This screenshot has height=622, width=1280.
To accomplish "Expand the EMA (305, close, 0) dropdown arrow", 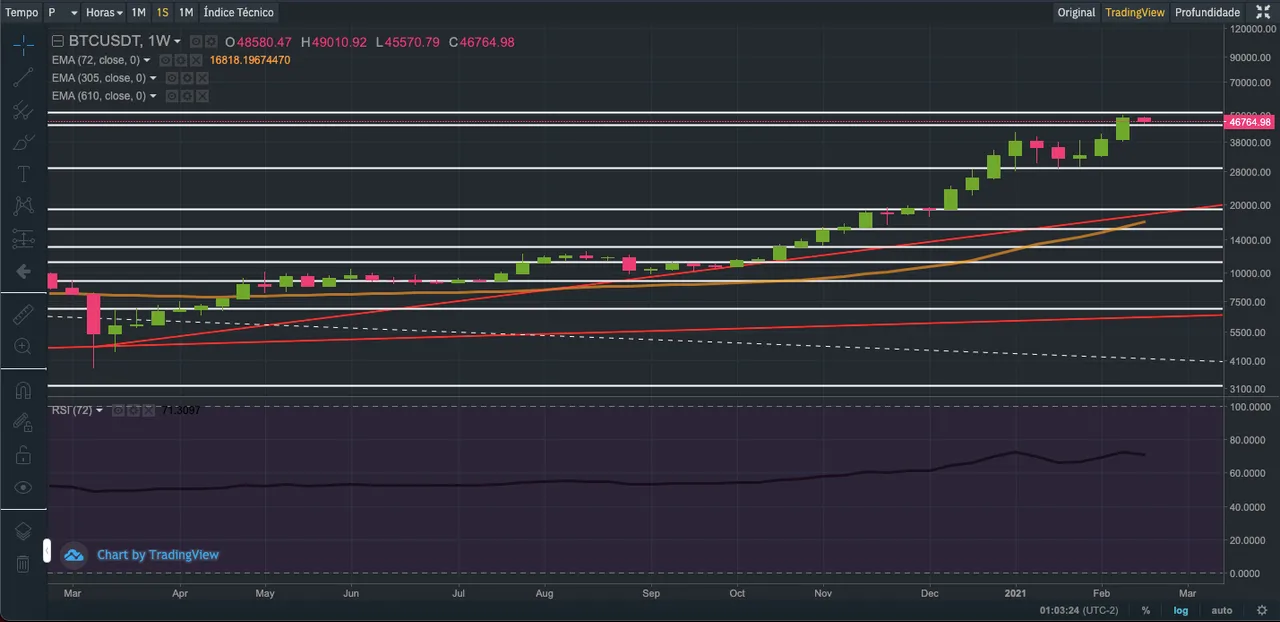I will 153,78.
